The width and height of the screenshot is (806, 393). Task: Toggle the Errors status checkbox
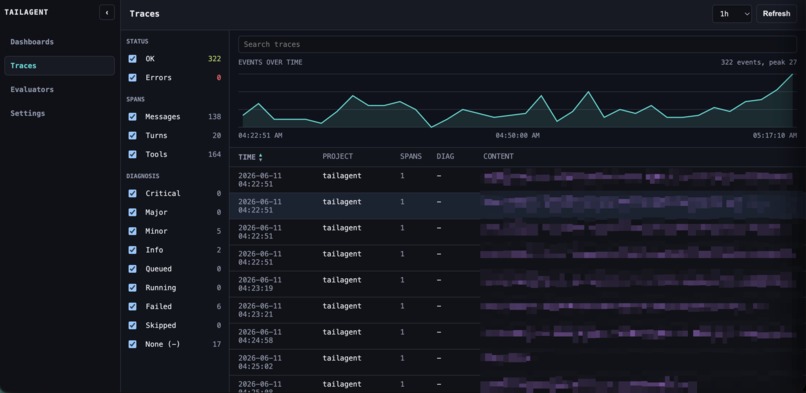[133, 78]
